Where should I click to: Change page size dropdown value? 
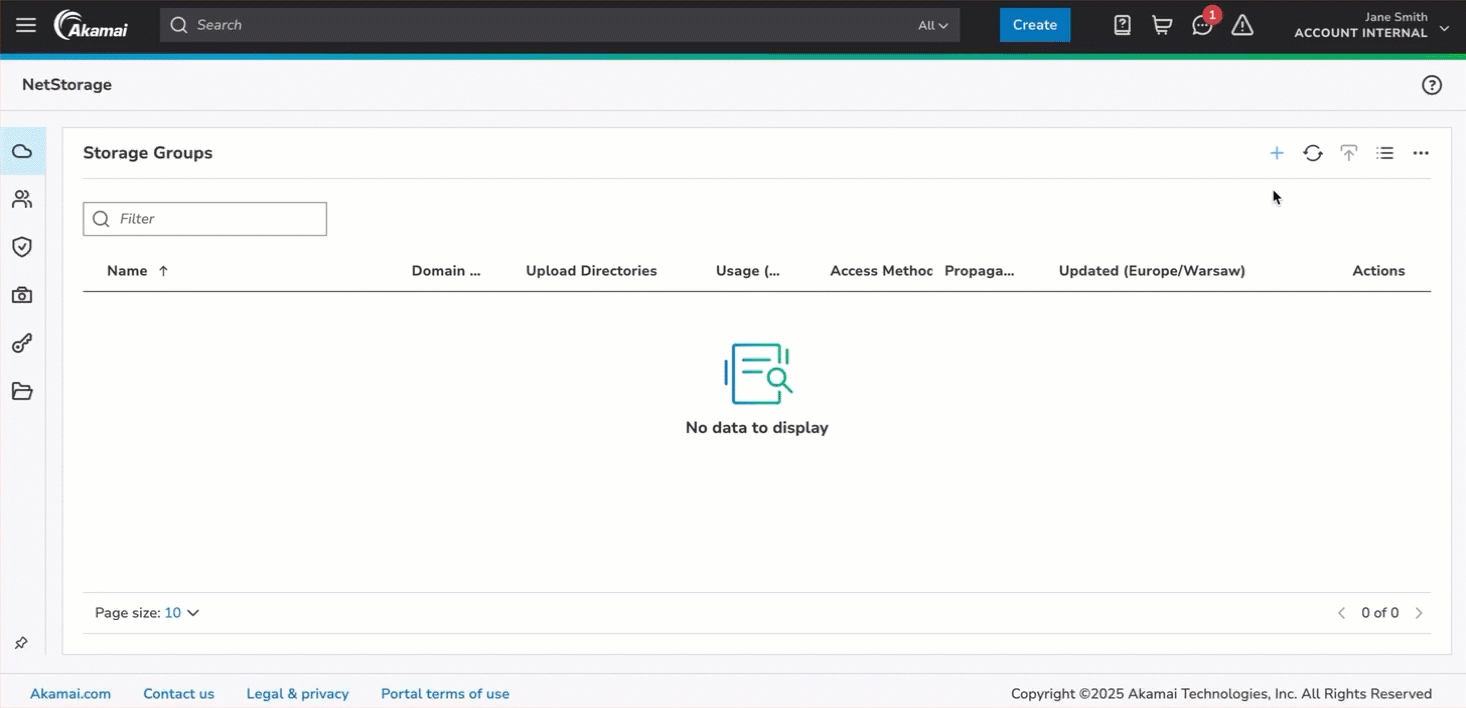pos(182,613)
